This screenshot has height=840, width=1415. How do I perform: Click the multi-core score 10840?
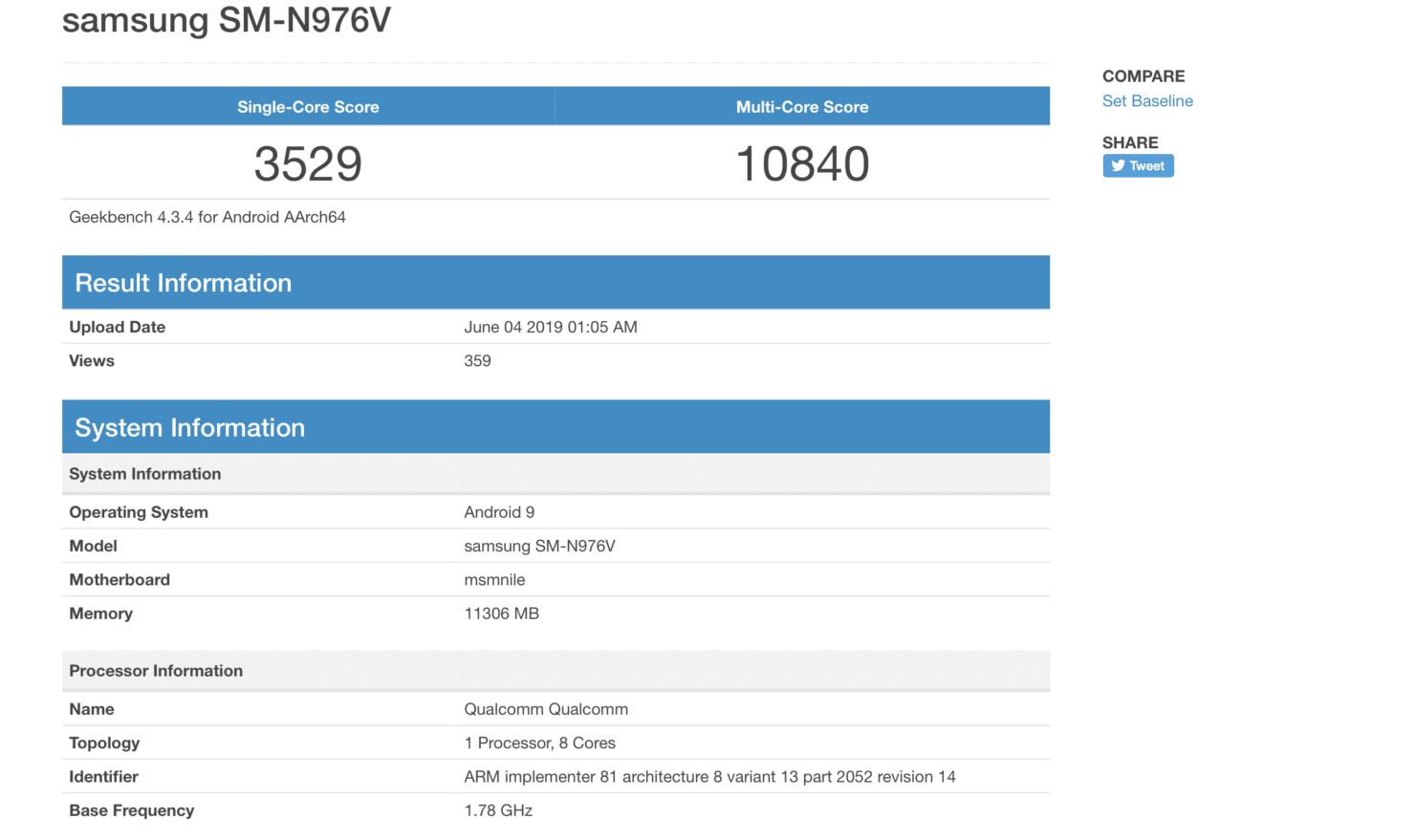point(801,162)
